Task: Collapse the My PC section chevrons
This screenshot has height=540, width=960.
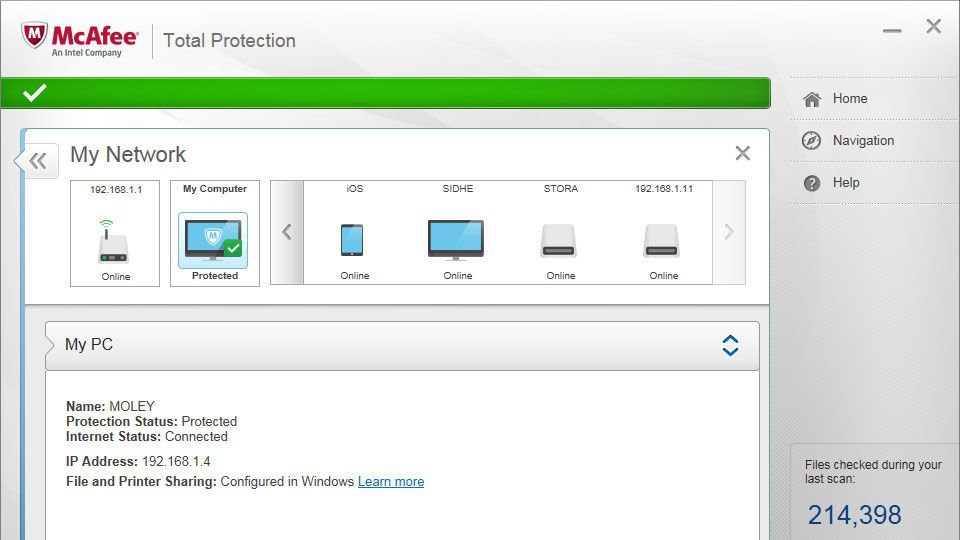Action: [730, 345]
